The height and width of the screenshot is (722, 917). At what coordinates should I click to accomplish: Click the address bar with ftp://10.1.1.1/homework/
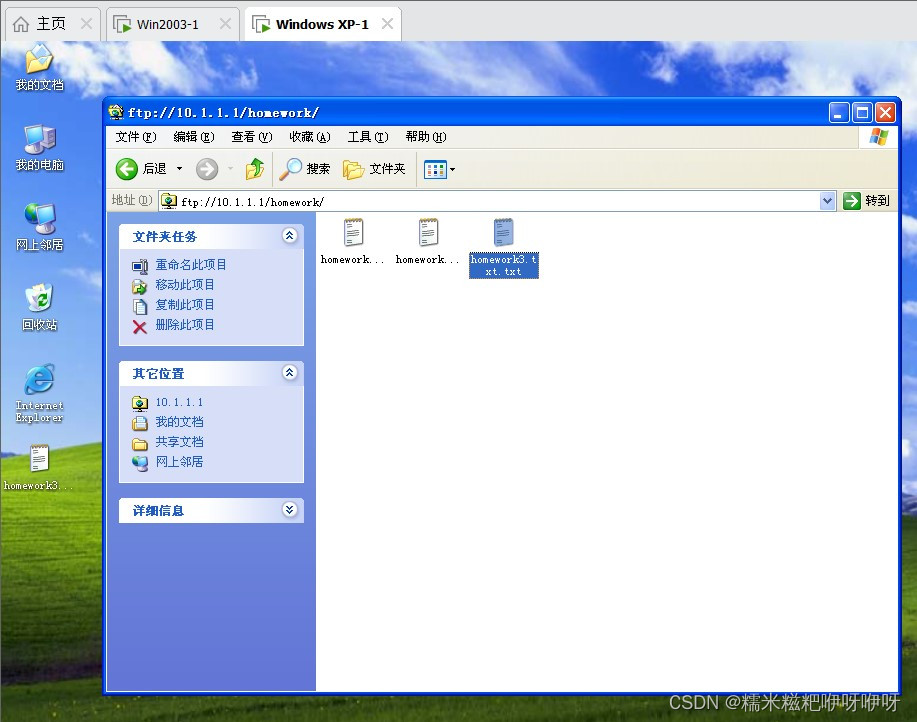[x=497, y=202]
